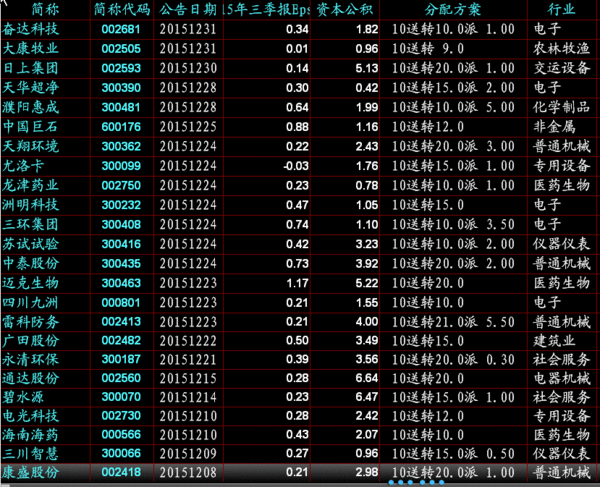Select stock name 三环集团
This screenshot has width=600, height=487.
pos(30,224)
